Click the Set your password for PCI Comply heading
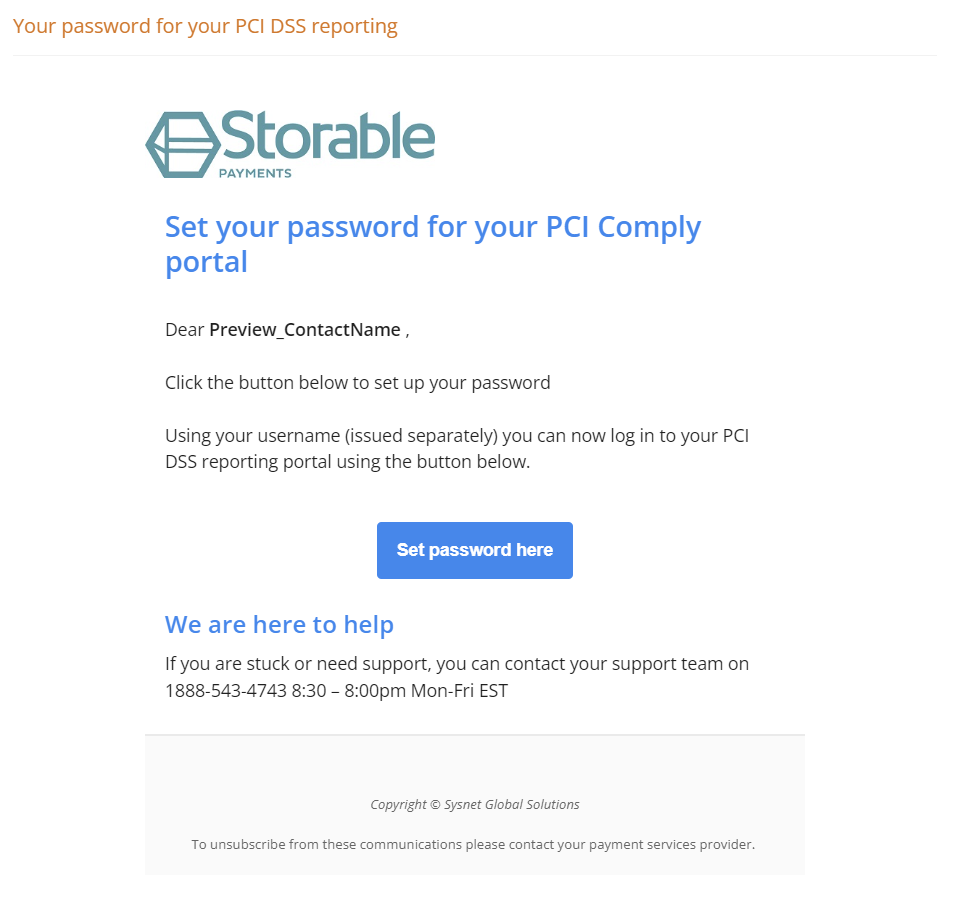This screenshot has height=909, width=960. tap(433, 244)
